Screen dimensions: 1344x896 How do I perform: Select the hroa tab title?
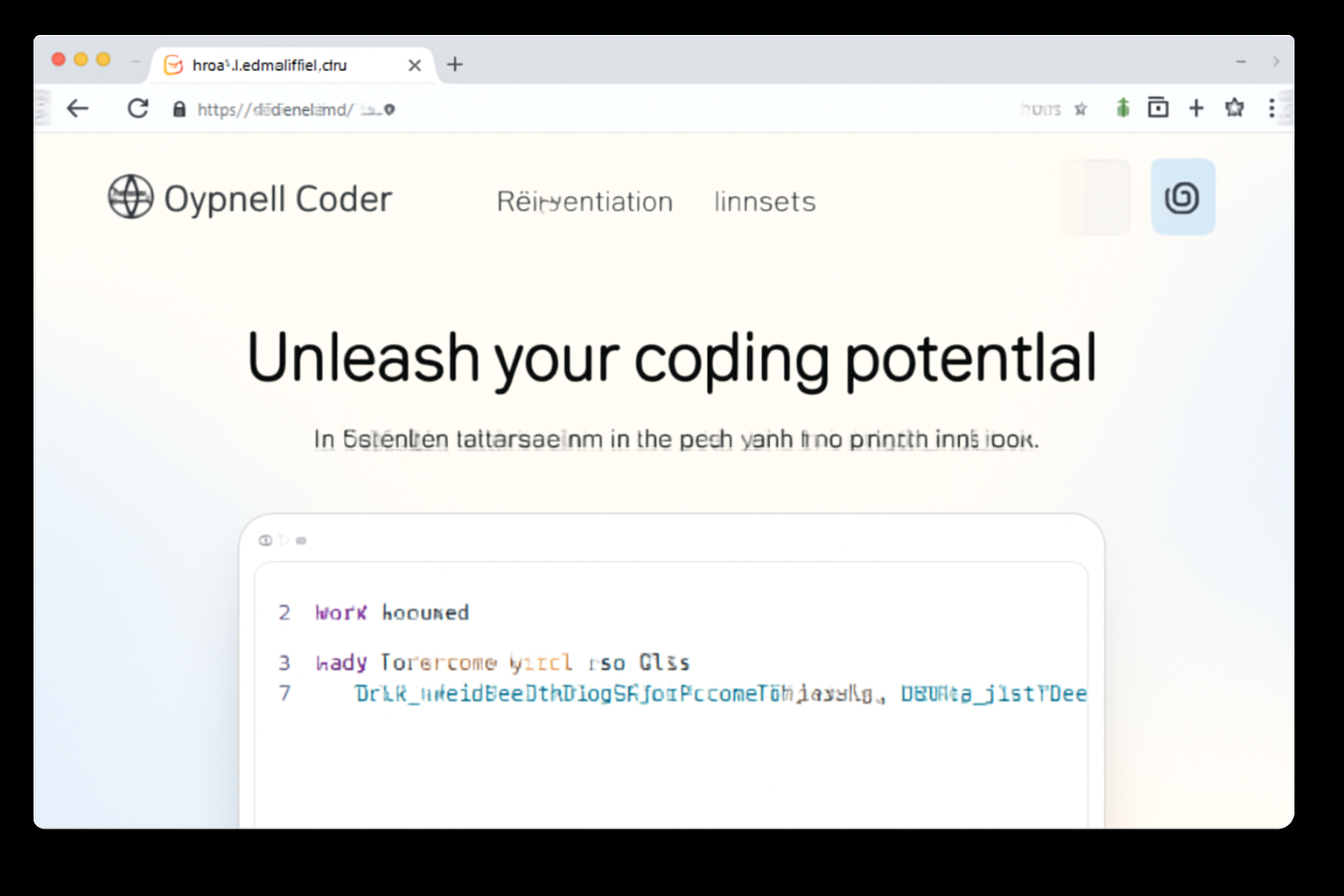pyautogui.click(x=269, y=65)
